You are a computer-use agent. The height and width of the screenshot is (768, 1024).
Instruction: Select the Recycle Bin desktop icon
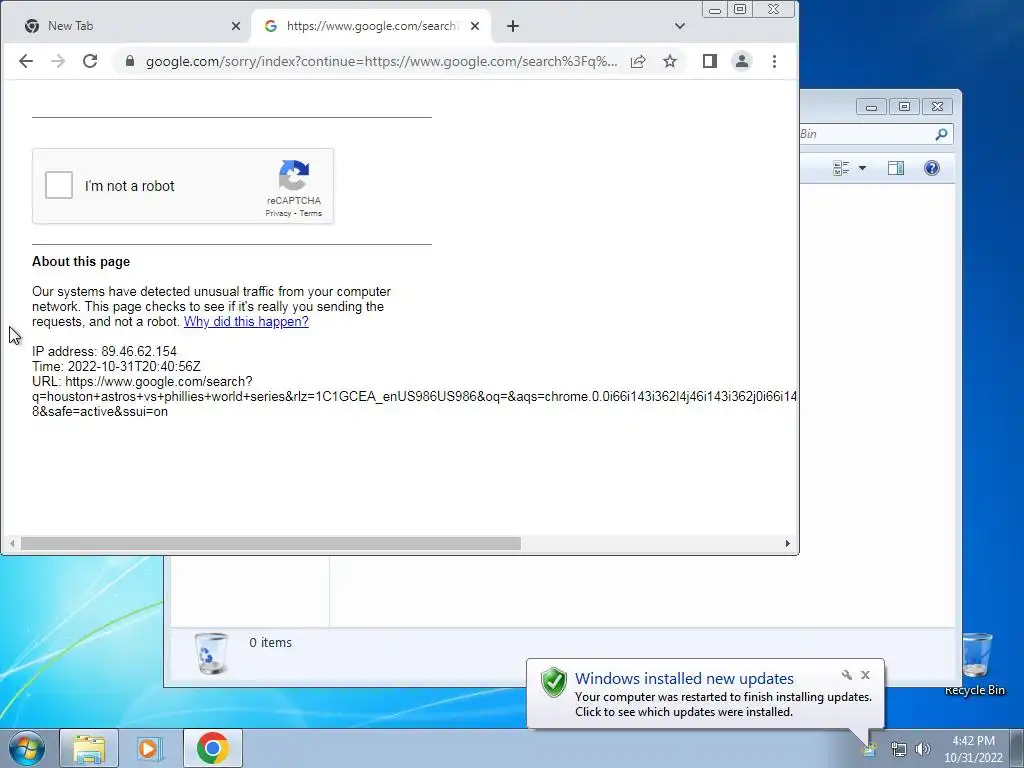click(x=975, y=664)
